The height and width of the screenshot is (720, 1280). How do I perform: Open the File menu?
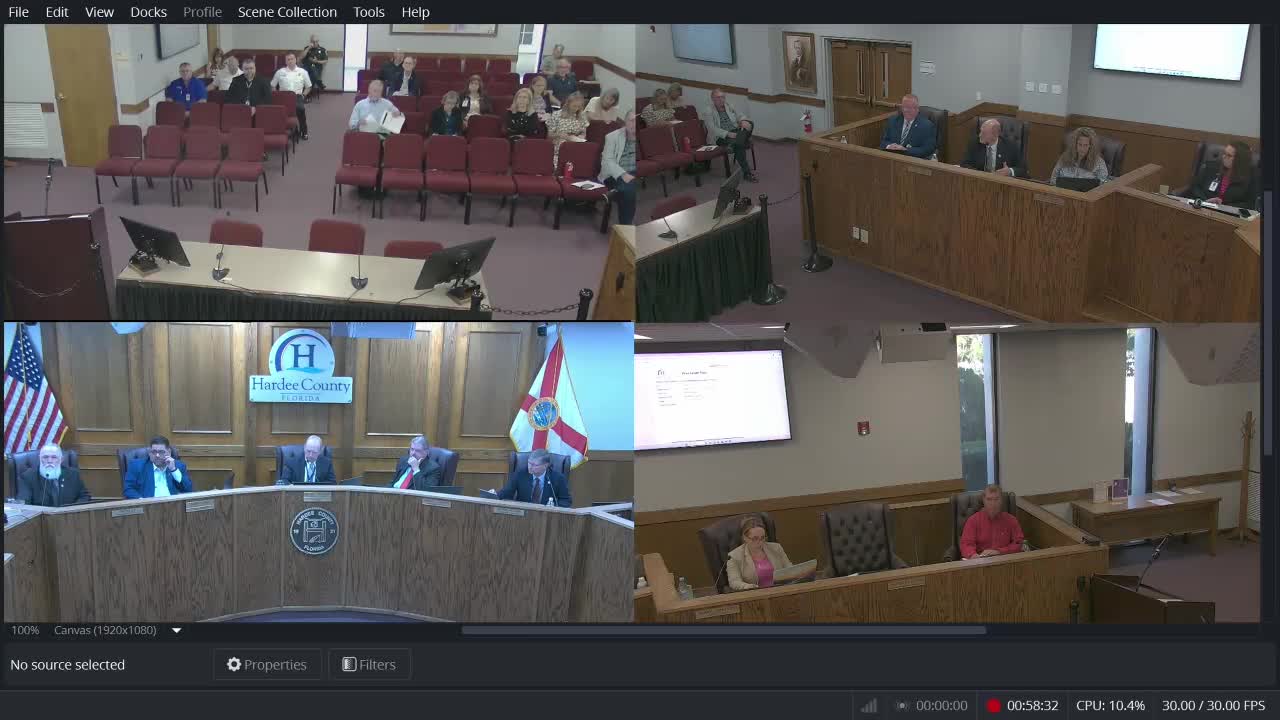[x=18, y=12]
